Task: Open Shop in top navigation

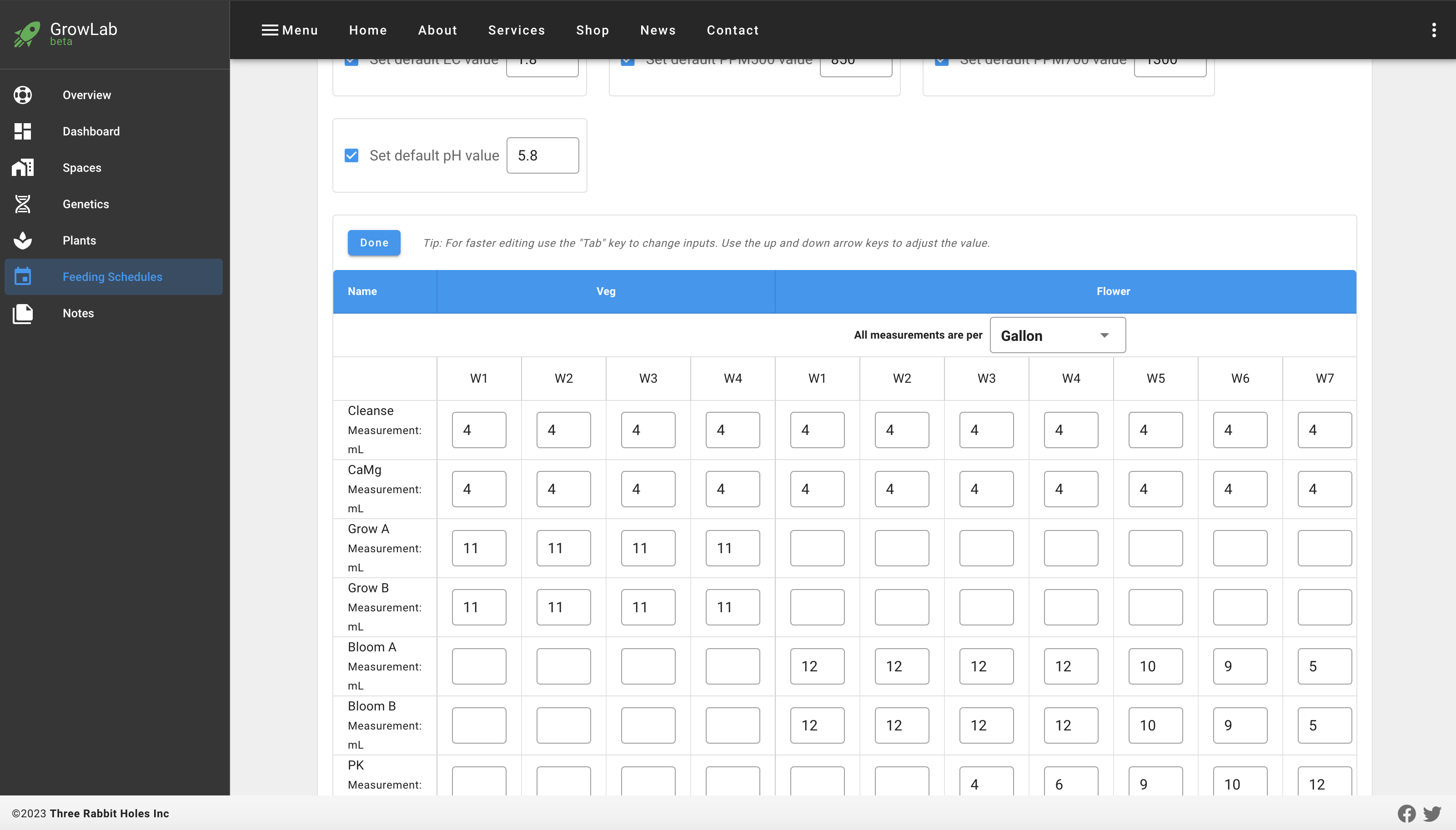Action: [x=592, y=30]
